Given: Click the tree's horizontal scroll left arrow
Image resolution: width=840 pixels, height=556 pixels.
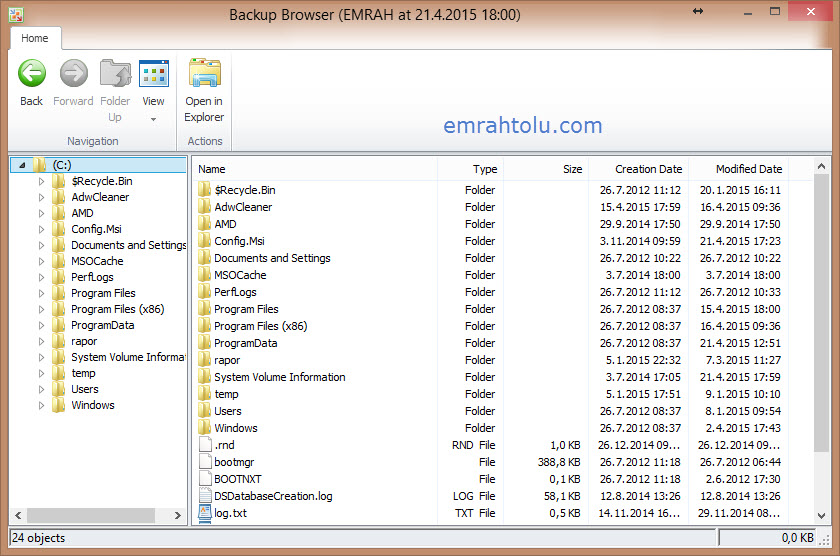Looking at the screenshot, I should pyautogui.click(x=18, y=515).
